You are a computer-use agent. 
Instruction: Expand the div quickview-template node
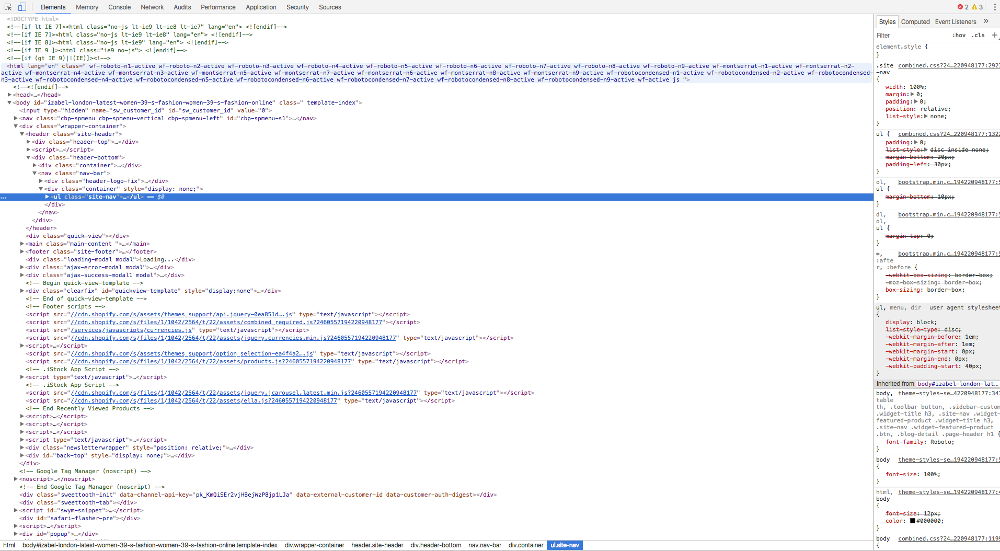tap(22, 291)
